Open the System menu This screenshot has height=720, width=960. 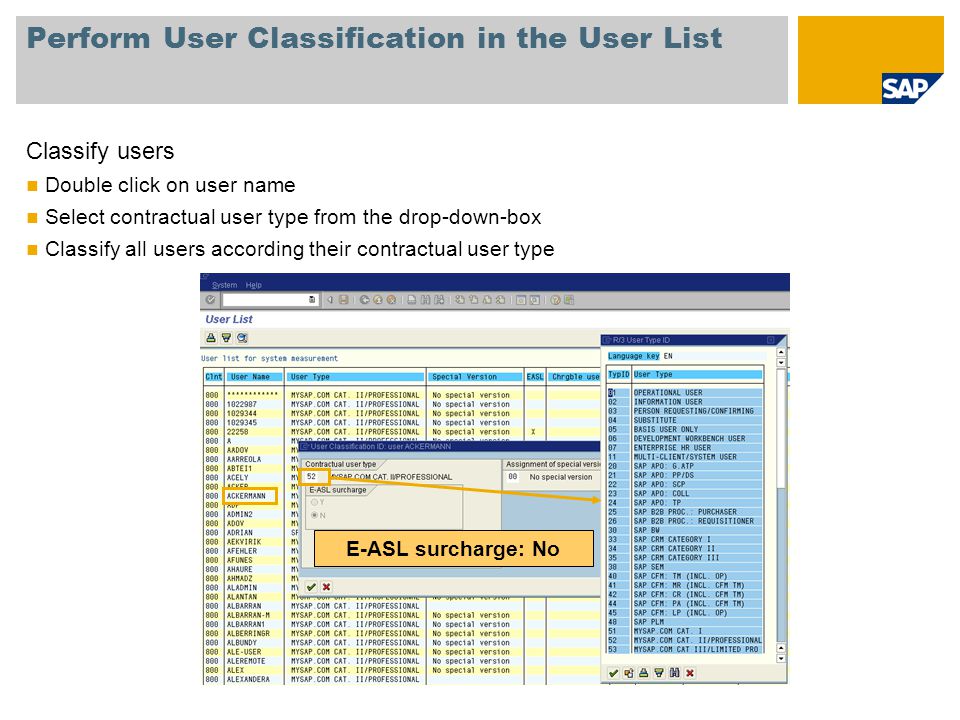(224, 285)
